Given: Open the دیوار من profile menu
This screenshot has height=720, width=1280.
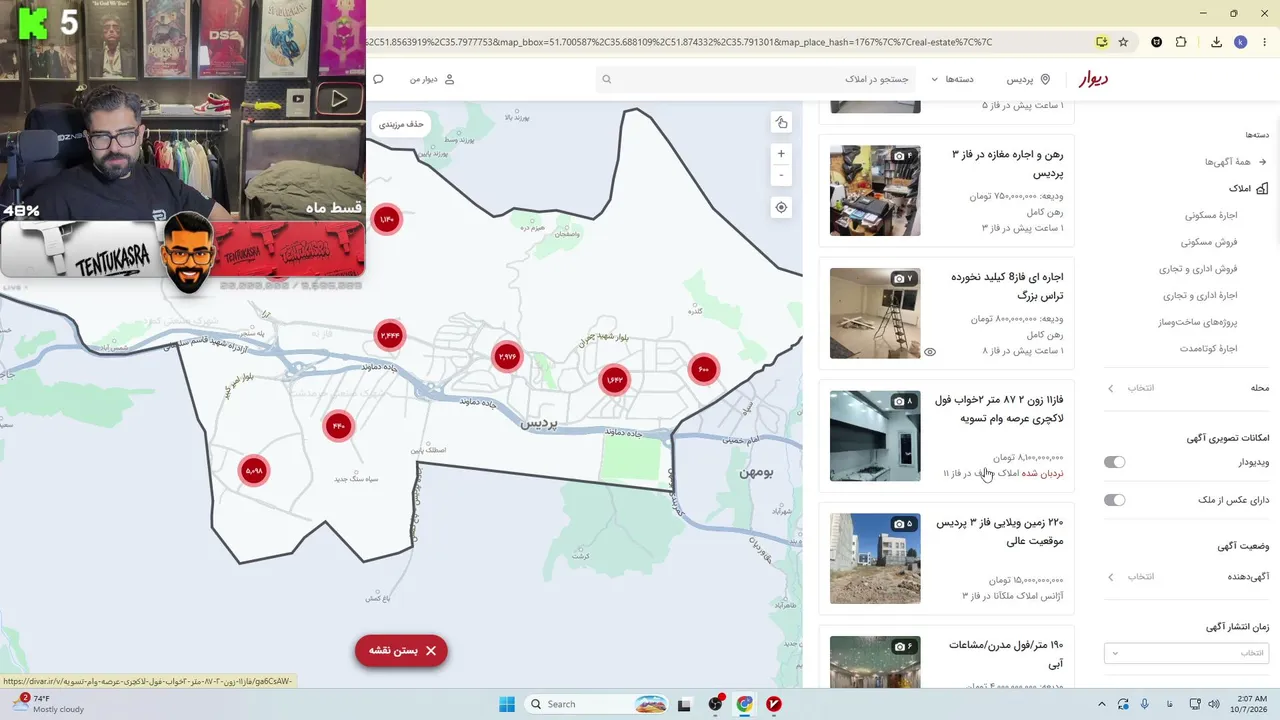Looking at the screenshot, I should click(x=431, y=79).
